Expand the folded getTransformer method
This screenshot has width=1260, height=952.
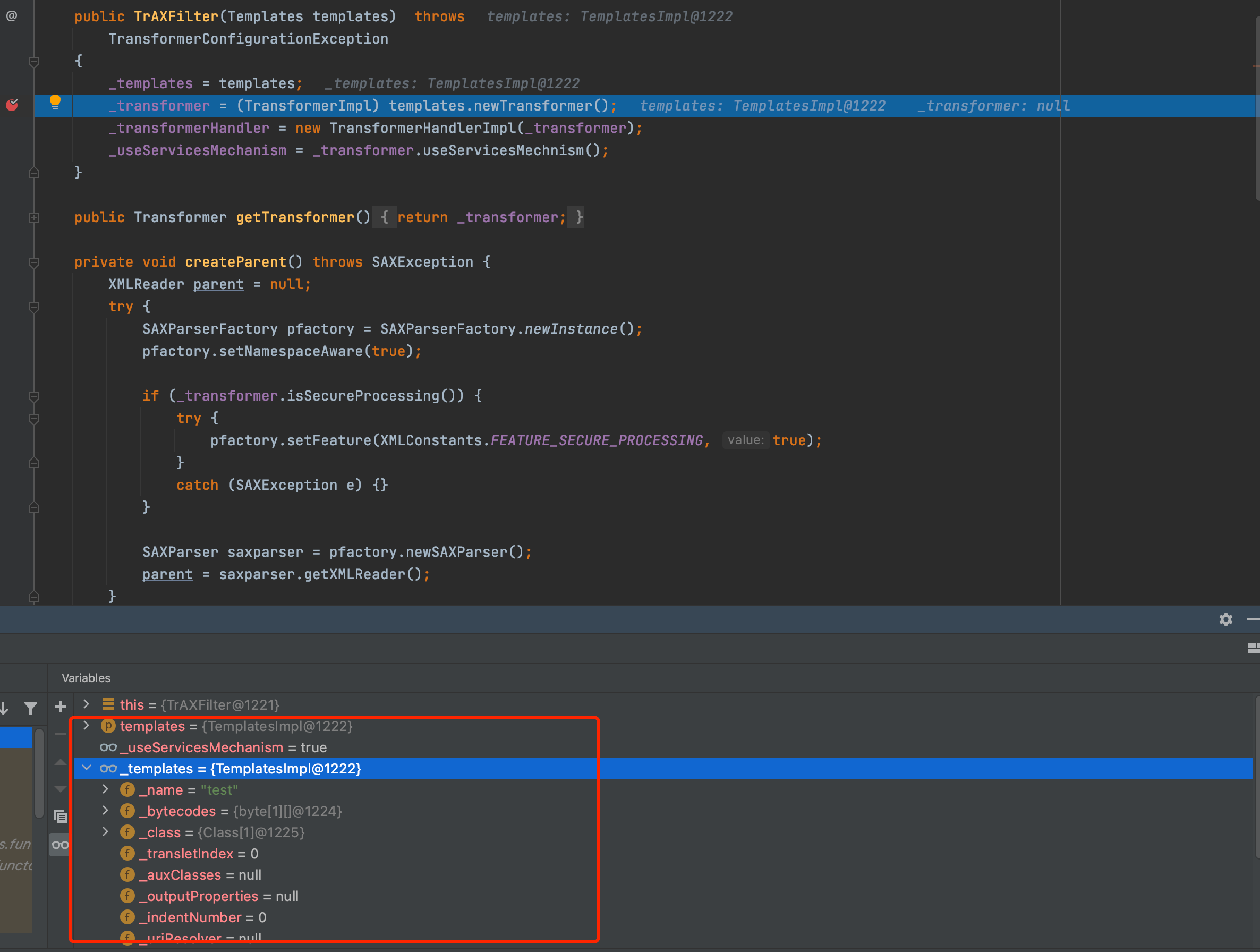(x=34, y=218)
